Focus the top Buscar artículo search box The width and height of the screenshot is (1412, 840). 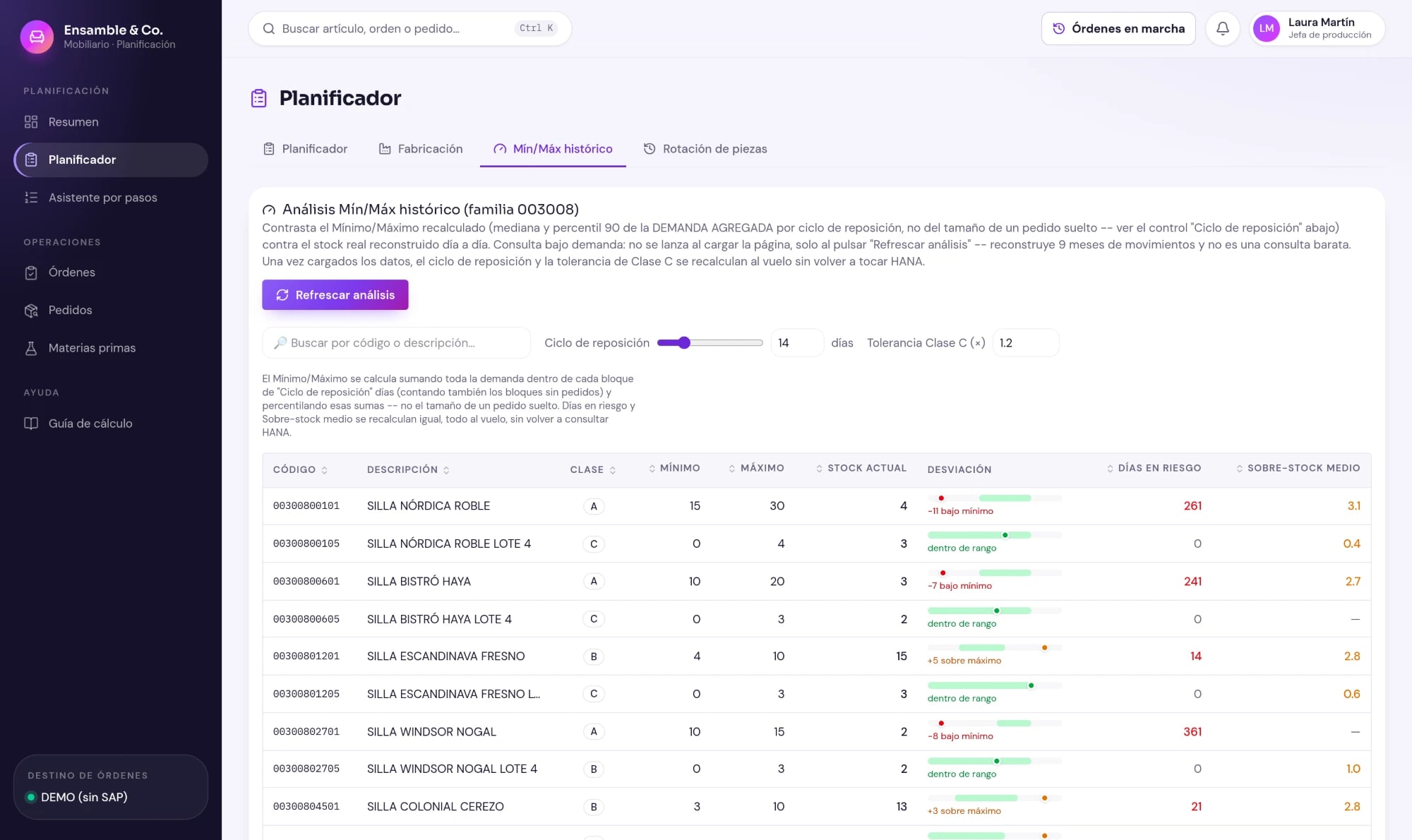coord(409,29)
